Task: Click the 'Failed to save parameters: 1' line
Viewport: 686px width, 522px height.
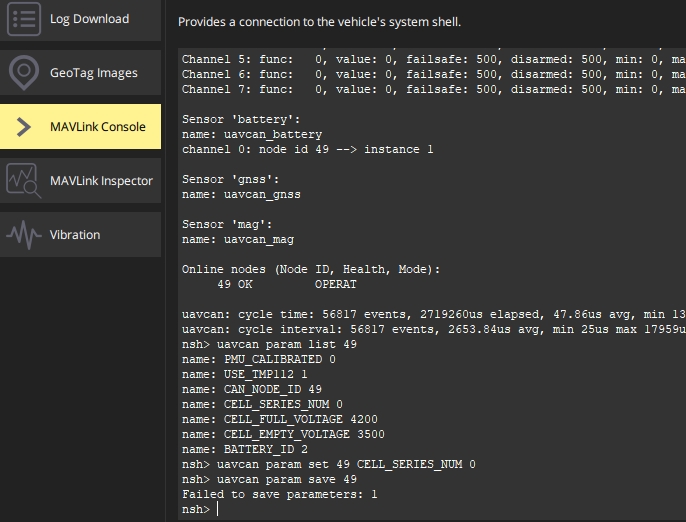Action: point(280,494)
